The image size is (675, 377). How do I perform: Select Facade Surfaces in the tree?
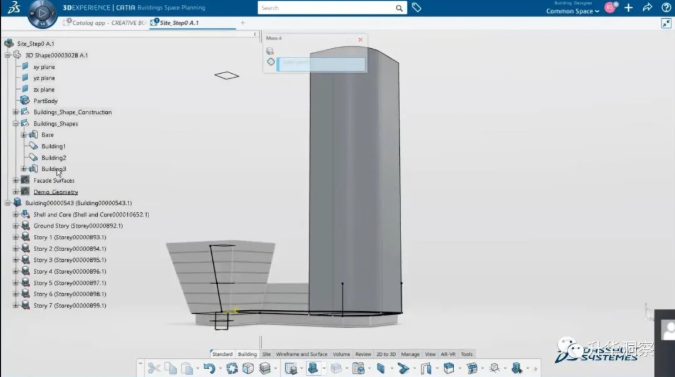[x=54, y=180]
